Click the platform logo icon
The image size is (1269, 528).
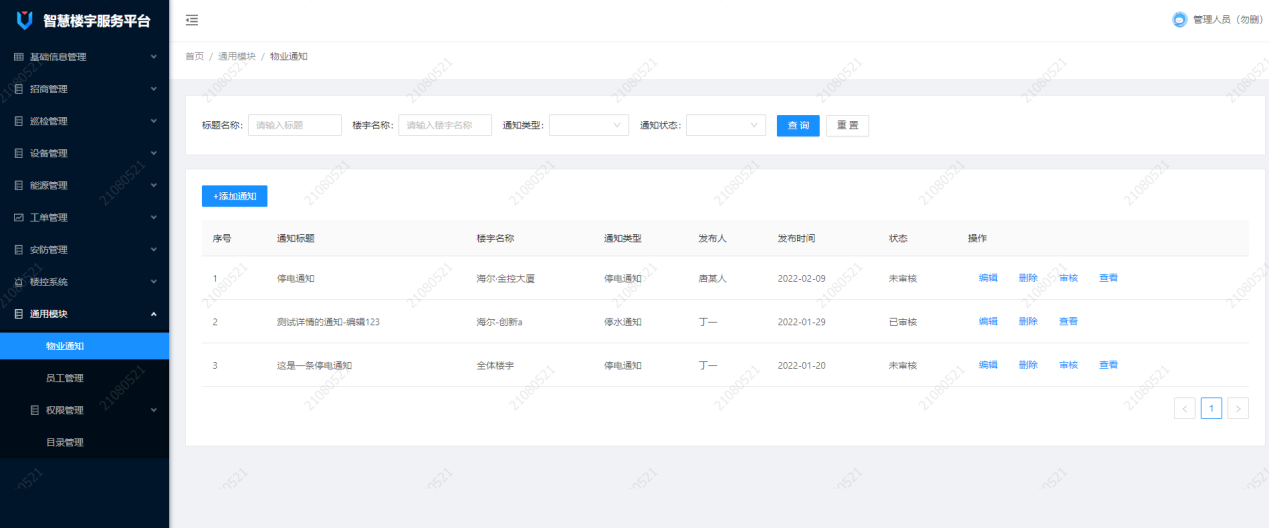[x=25, y=20]
